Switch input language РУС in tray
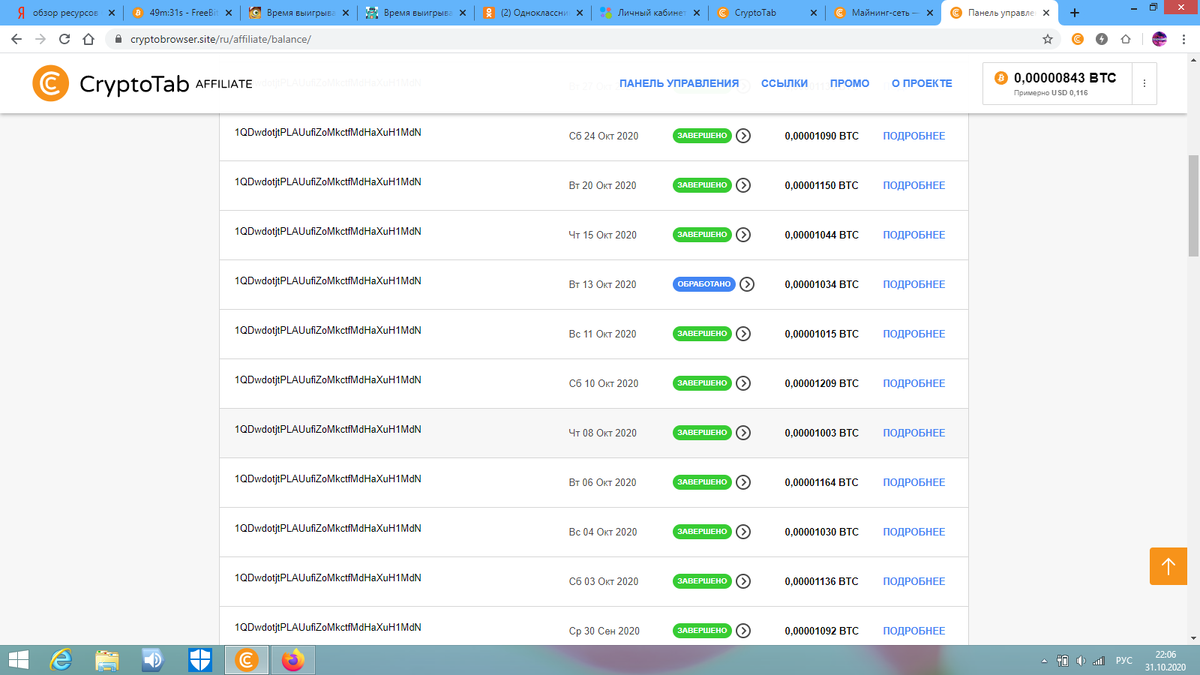 [x=1124, y=660]
